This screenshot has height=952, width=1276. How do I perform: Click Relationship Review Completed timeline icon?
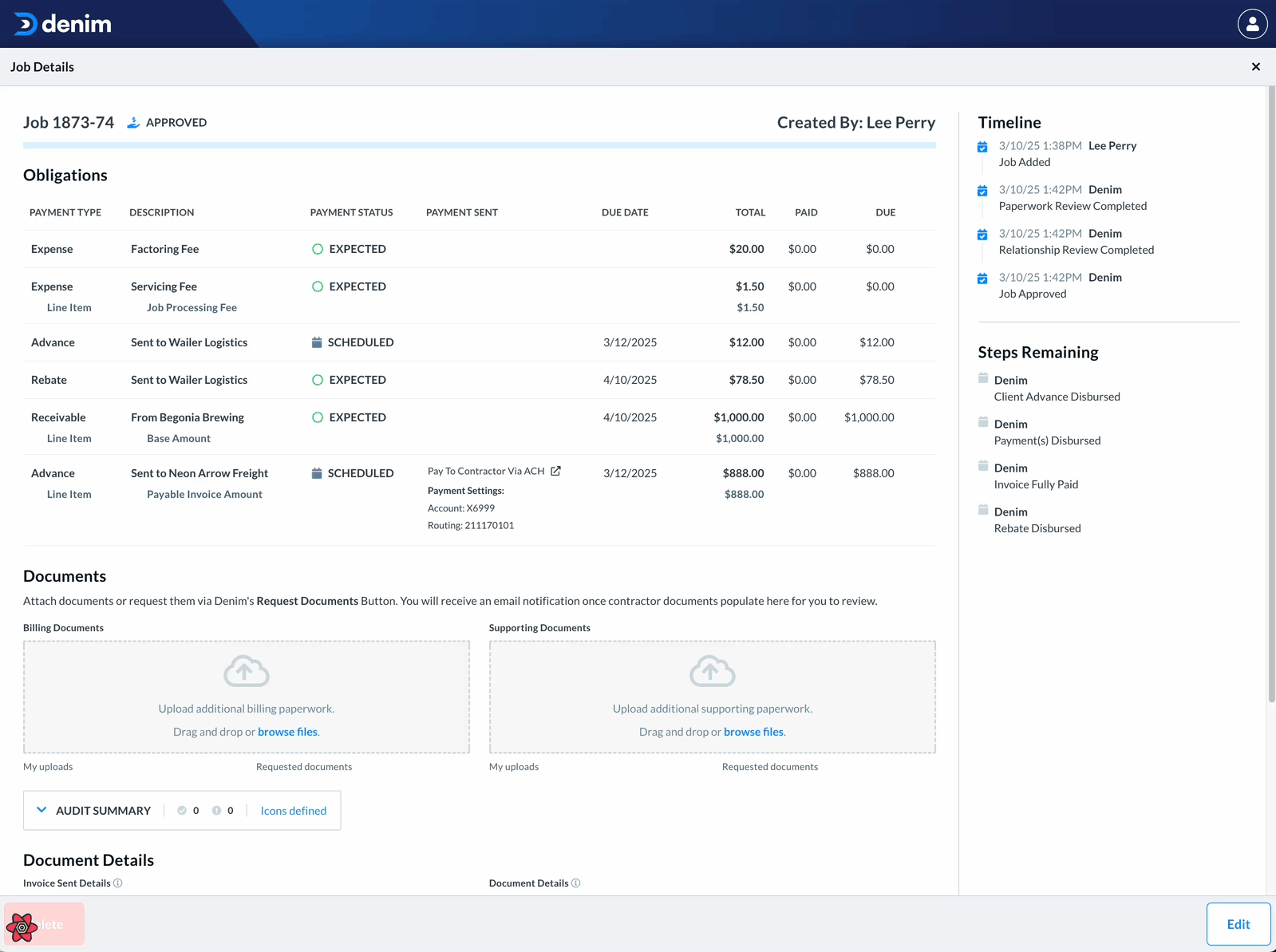coord(982,235)
